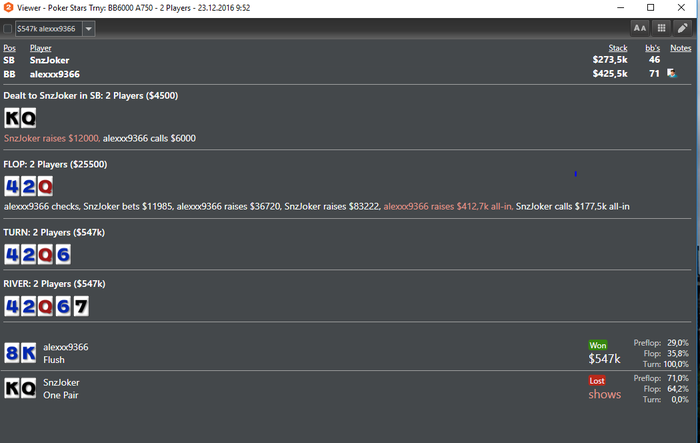The image size is (700, 443).
Task: Click 'alexxx9366 raises $412,7k all-in' text
Action: 448,206
